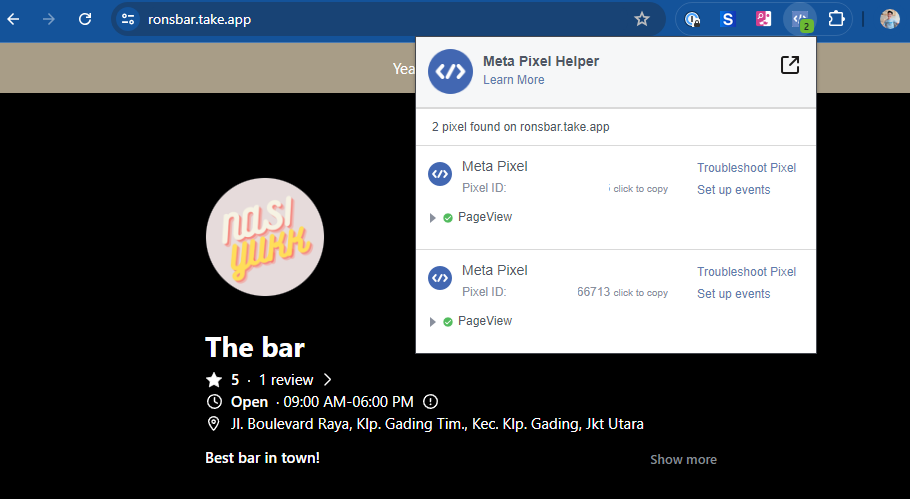
Task: Open Learn More link
Action: 514,80
